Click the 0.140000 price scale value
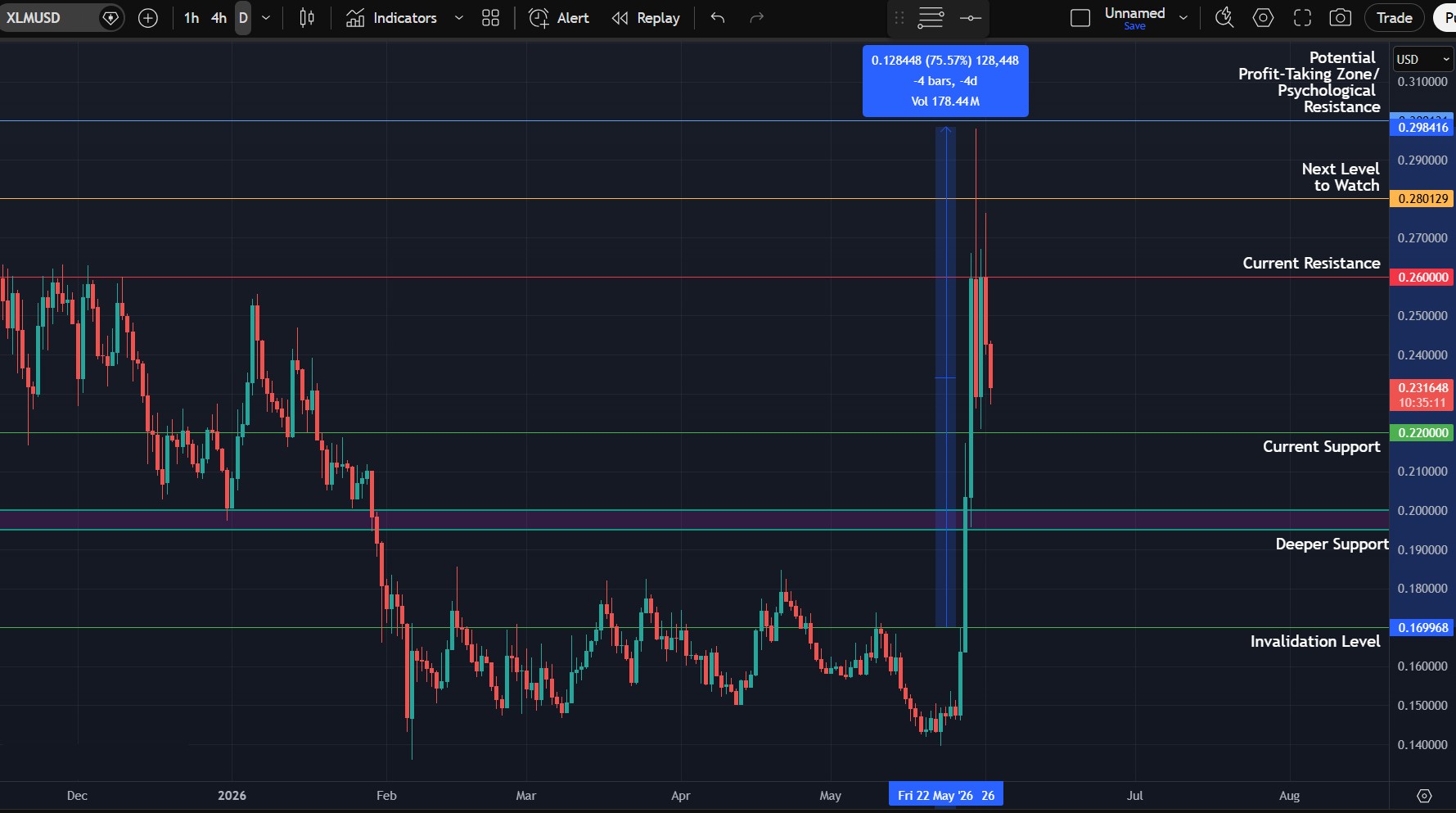The width and height of the screenshot is (1456, 813). tap(1422, 744)
